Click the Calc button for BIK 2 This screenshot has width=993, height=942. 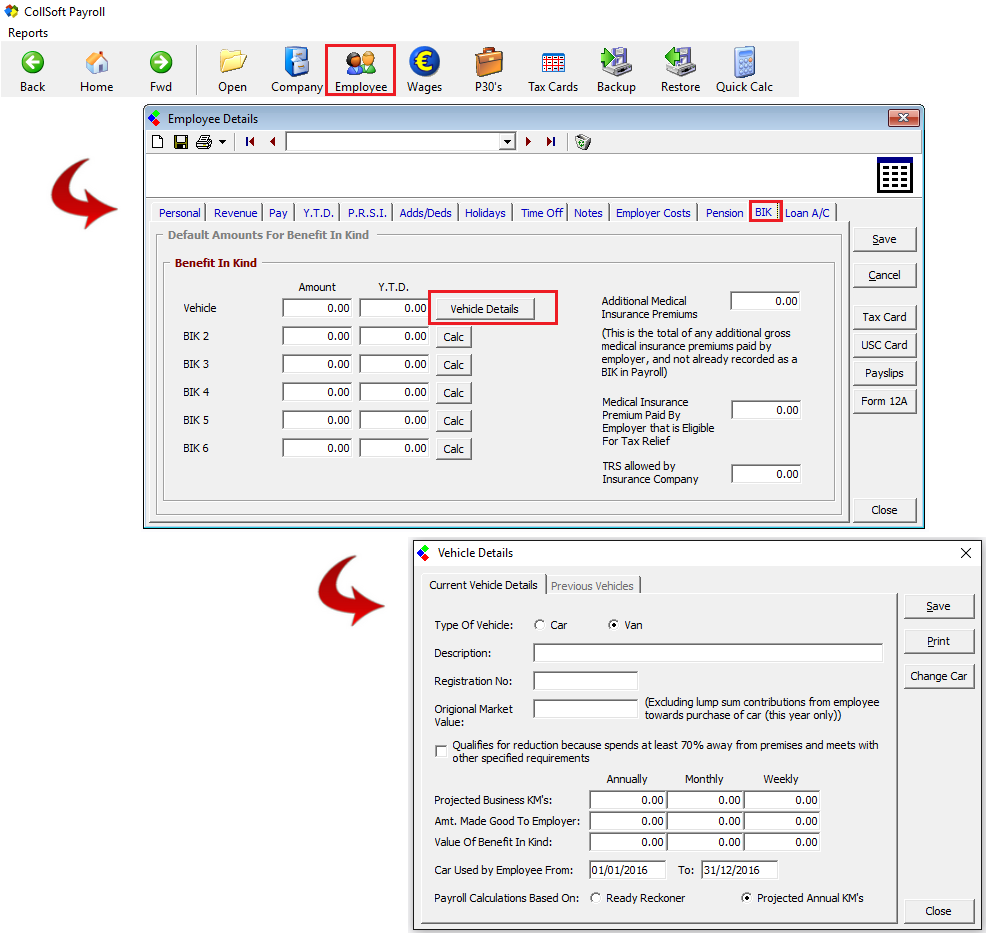click(453, 337)
